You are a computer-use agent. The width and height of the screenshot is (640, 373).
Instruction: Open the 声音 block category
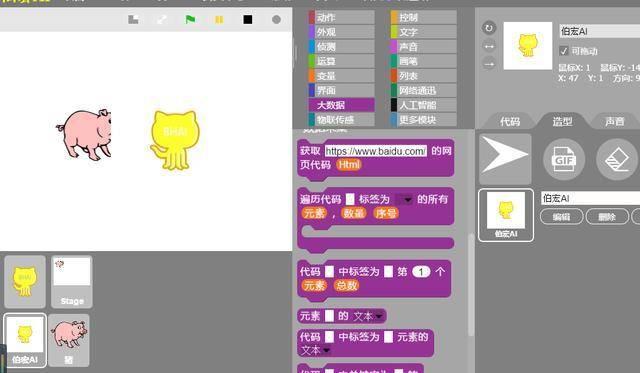pos(424,47)
